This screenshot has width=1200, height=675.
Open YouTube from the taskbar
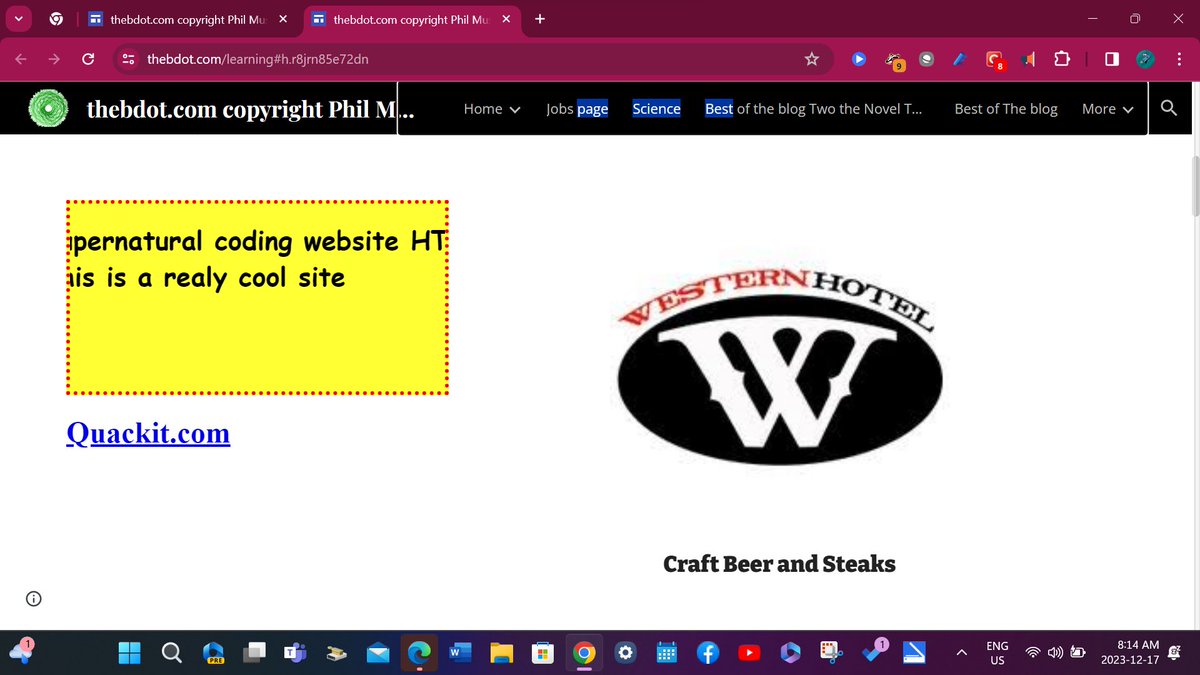tap(749, 653)
